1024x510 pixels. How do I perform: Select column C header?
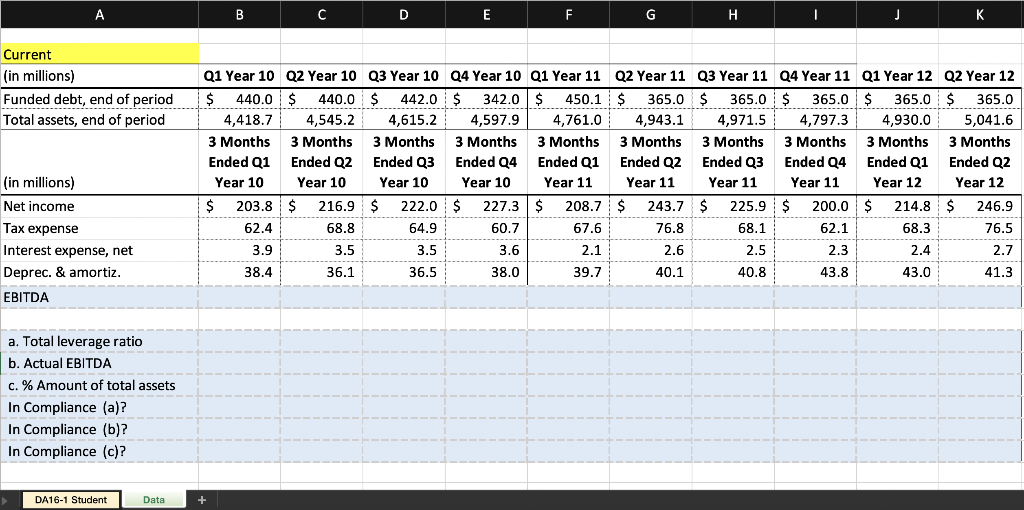click(322, 14)
